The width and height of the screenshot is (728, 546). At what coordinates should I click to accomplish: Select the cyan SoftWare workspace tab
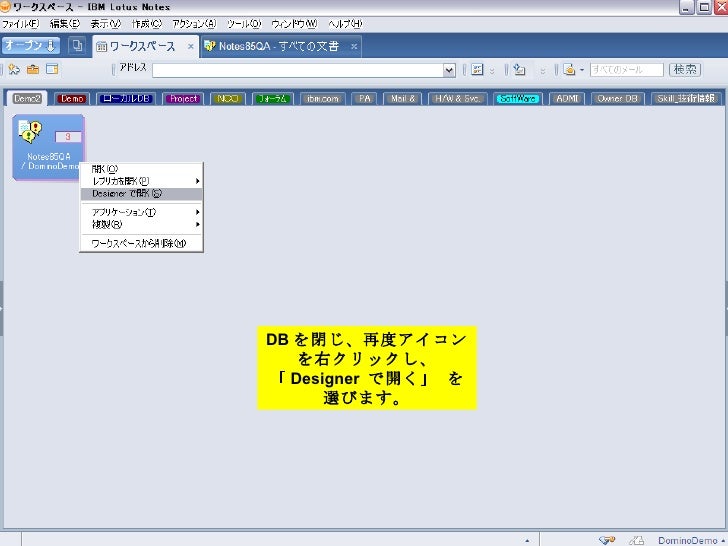tap(517, 98)
